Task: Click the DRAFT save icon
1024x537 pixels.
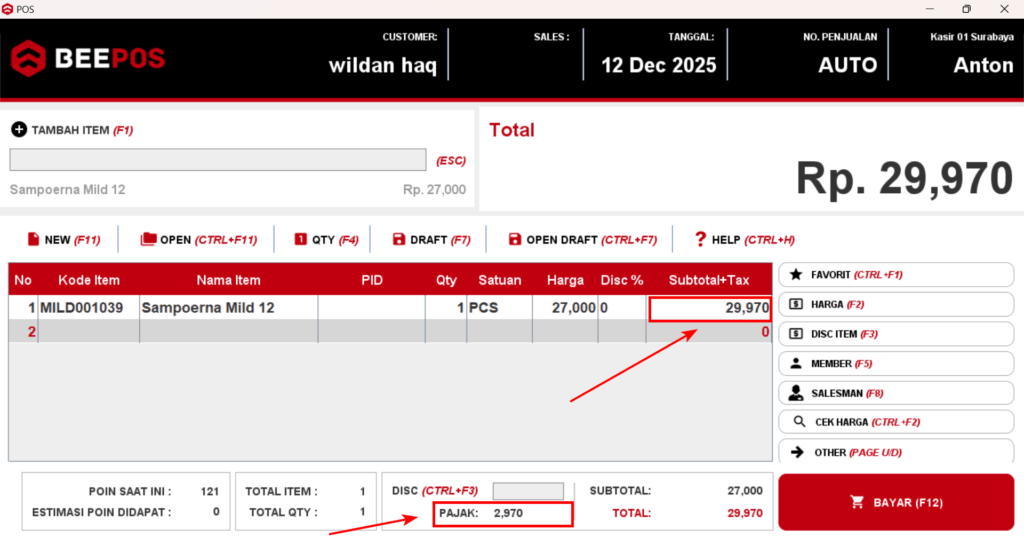Action: [x=398, y=239]
